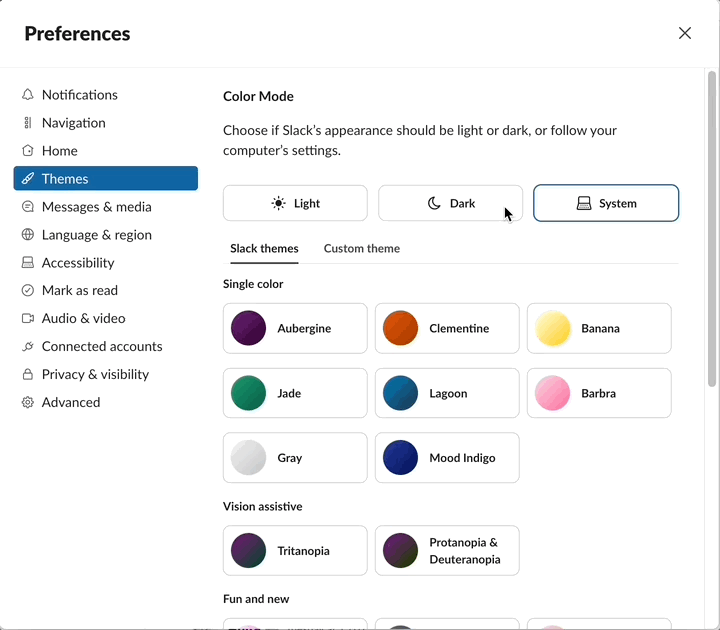Open Connected accounts section
This screenshot has height=630, width=720.
(x=102, y=346)
